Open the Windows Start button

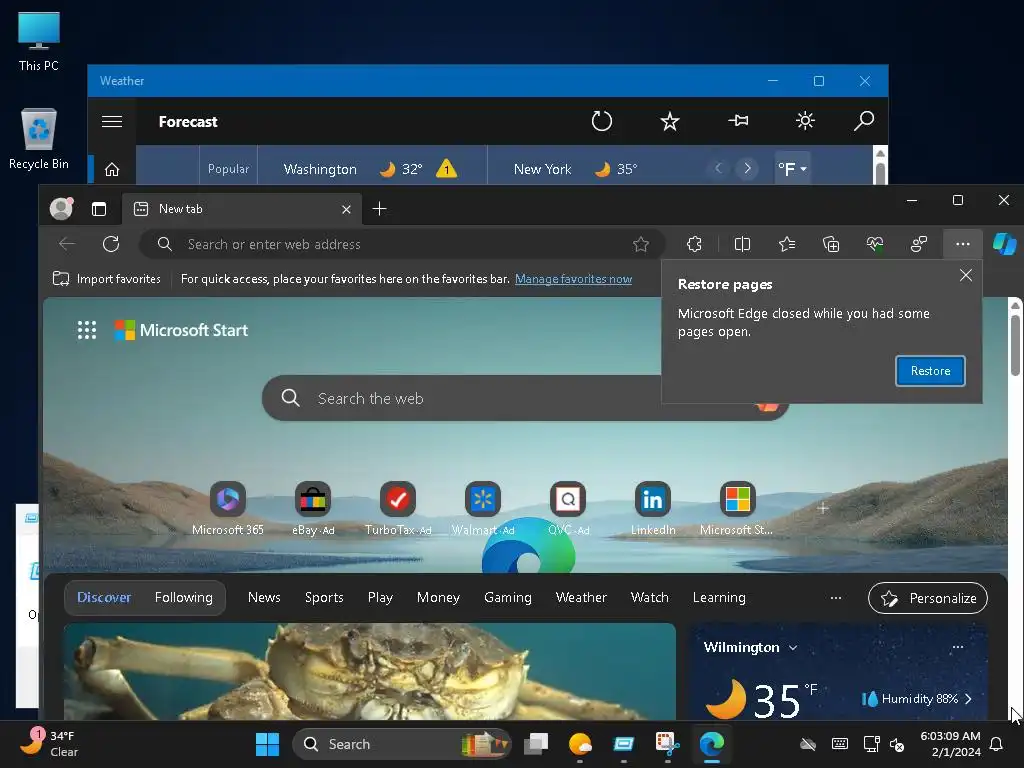point(267,744)
